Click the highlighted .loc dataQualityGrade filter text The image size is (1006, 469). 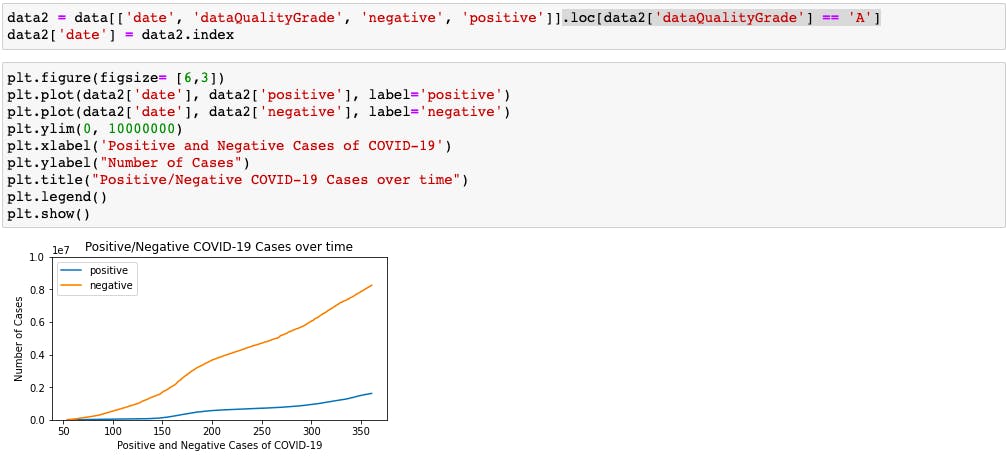tap(721, 18)
